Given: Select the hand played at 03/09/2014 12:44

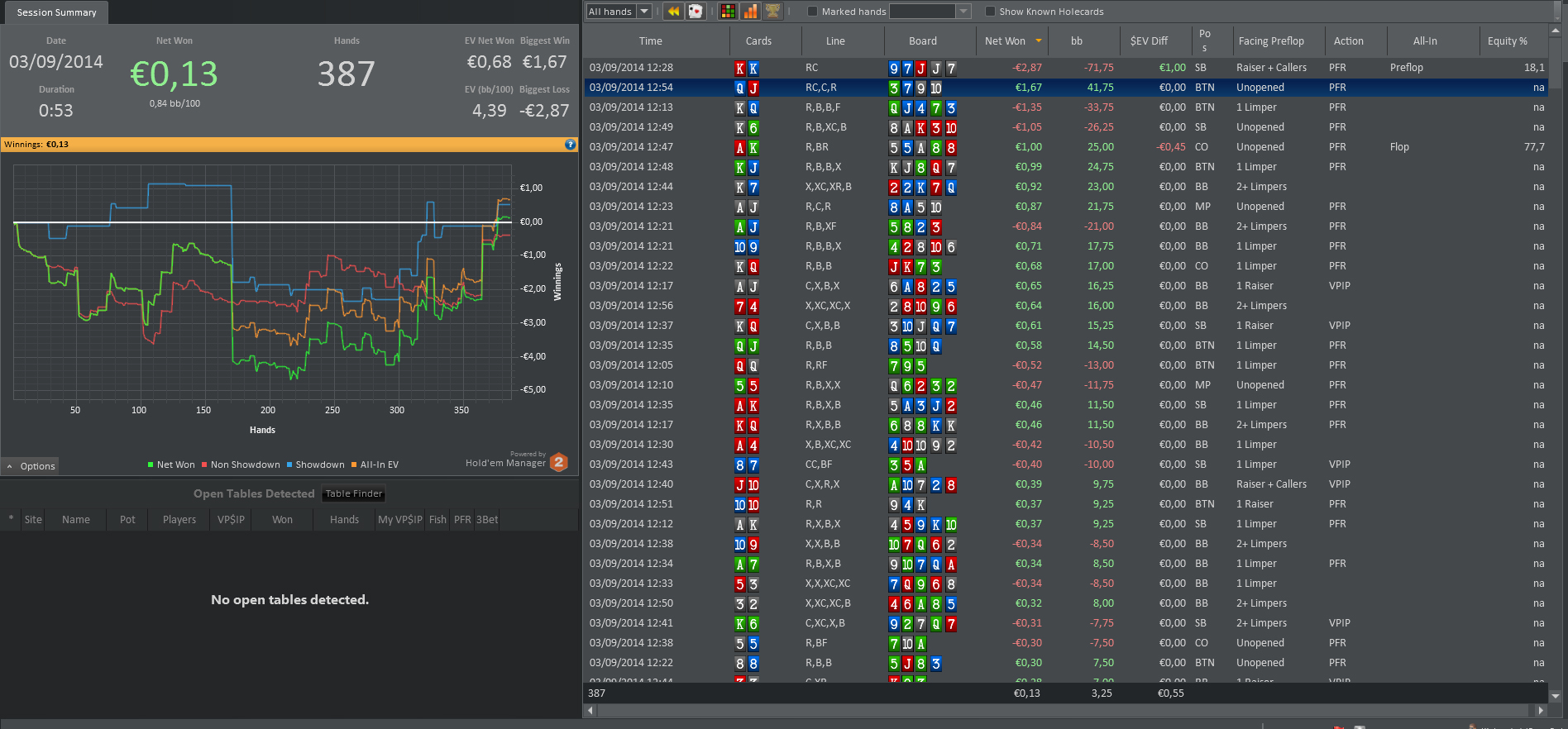Looking at the screenshot, I should (1065, 187).
